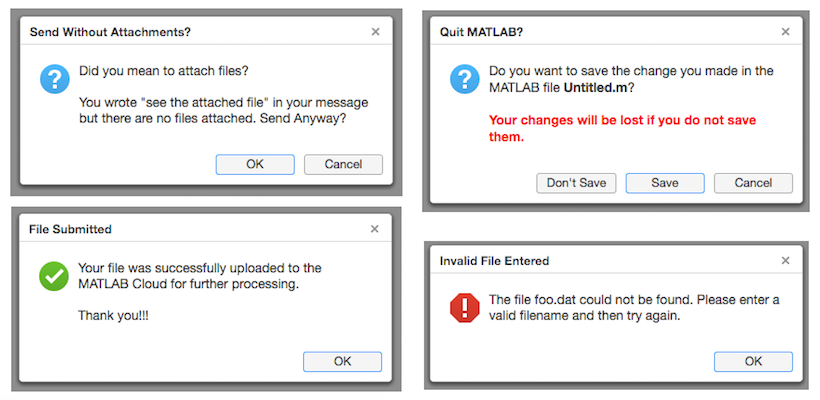The width and height of the screenshot is (820, 400).
Task: Acknowledge File Submitted with OK
Action: click(x=343, y=361)
